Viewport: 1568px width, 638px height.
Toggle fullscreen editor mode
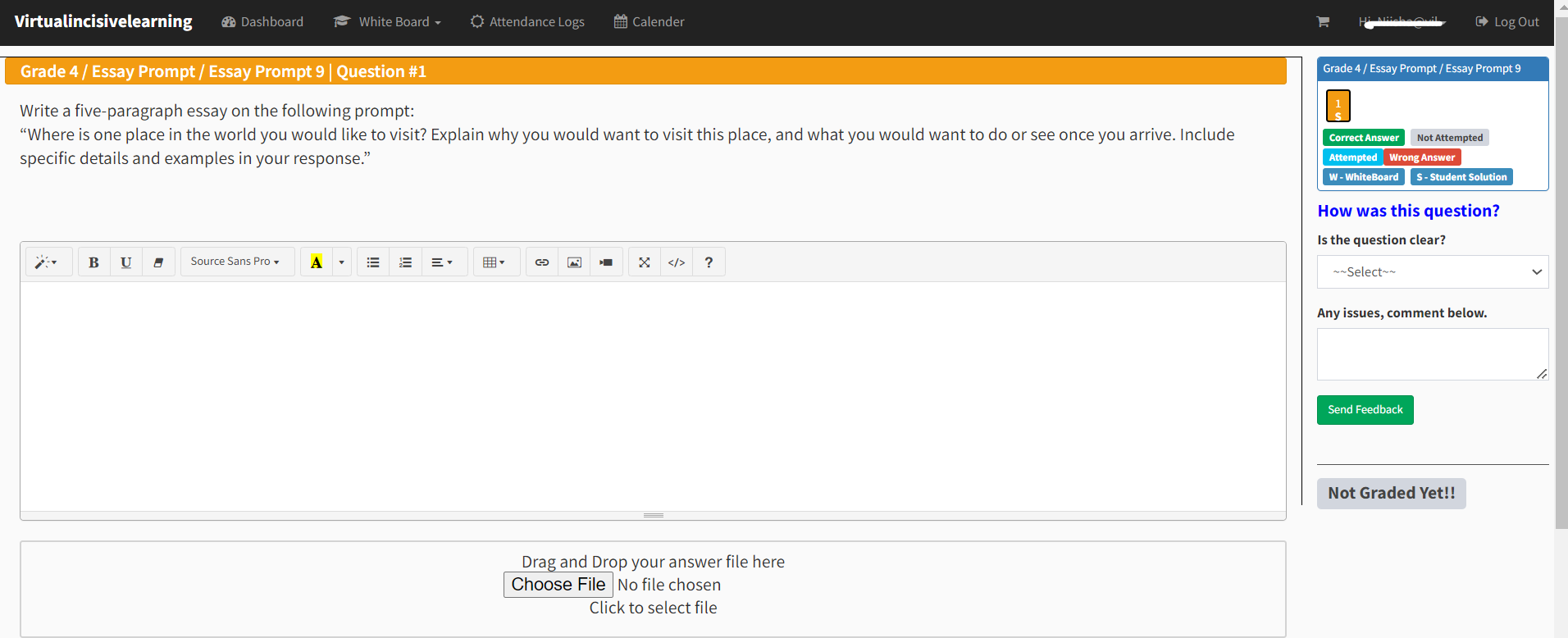click(x=645, y=262)
